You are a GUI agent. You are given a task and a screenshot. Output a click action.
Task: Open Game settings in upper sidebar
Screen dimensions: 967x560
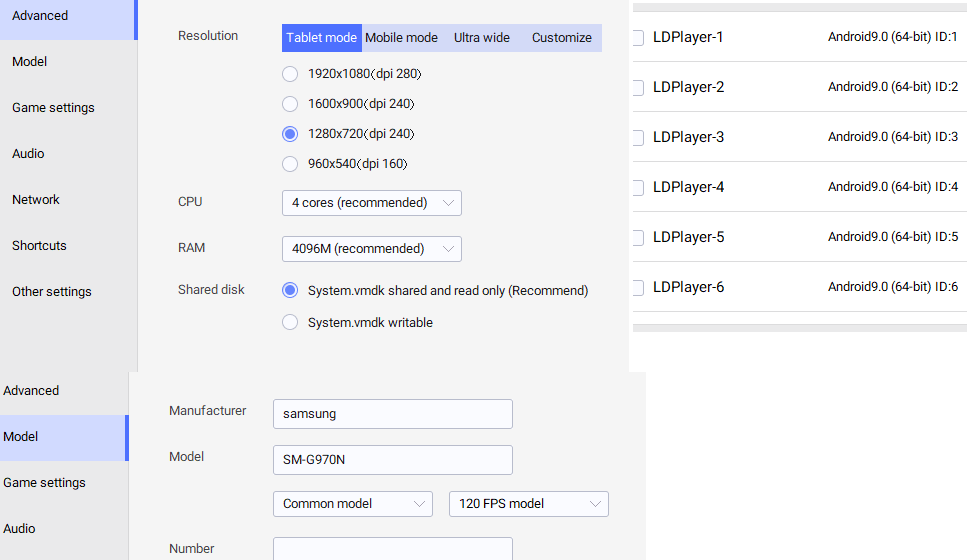68,108
